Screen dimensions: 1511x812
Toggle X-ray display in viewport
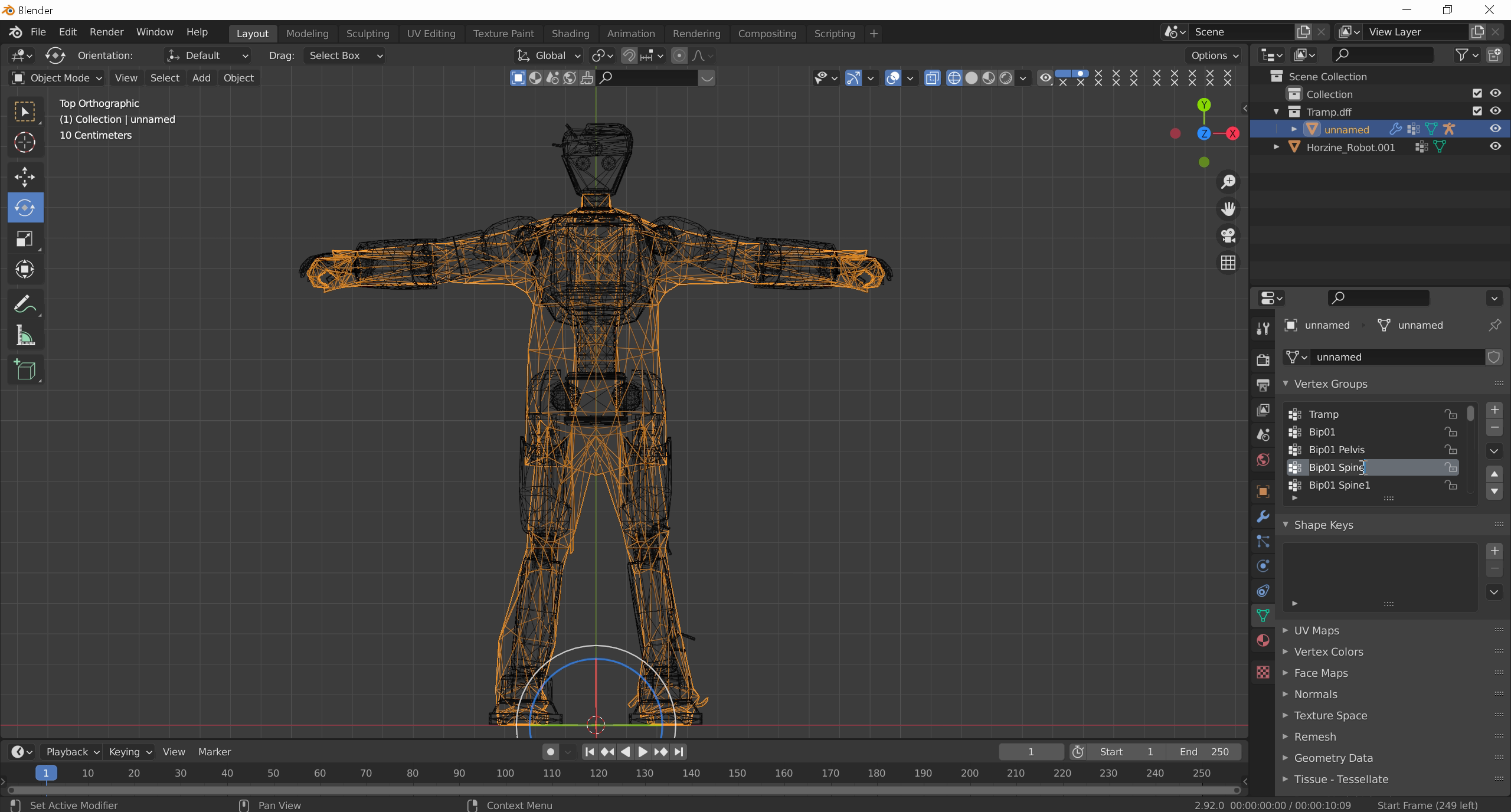(x=932, y=78)
